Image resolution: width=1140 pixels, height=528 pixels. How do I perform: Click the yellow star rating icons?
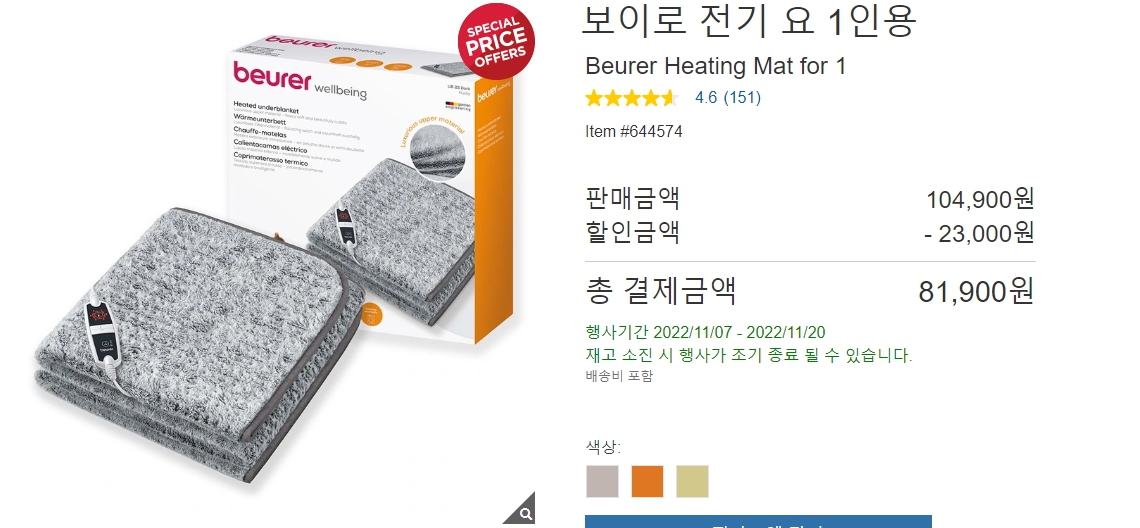(x=631, y=97)
